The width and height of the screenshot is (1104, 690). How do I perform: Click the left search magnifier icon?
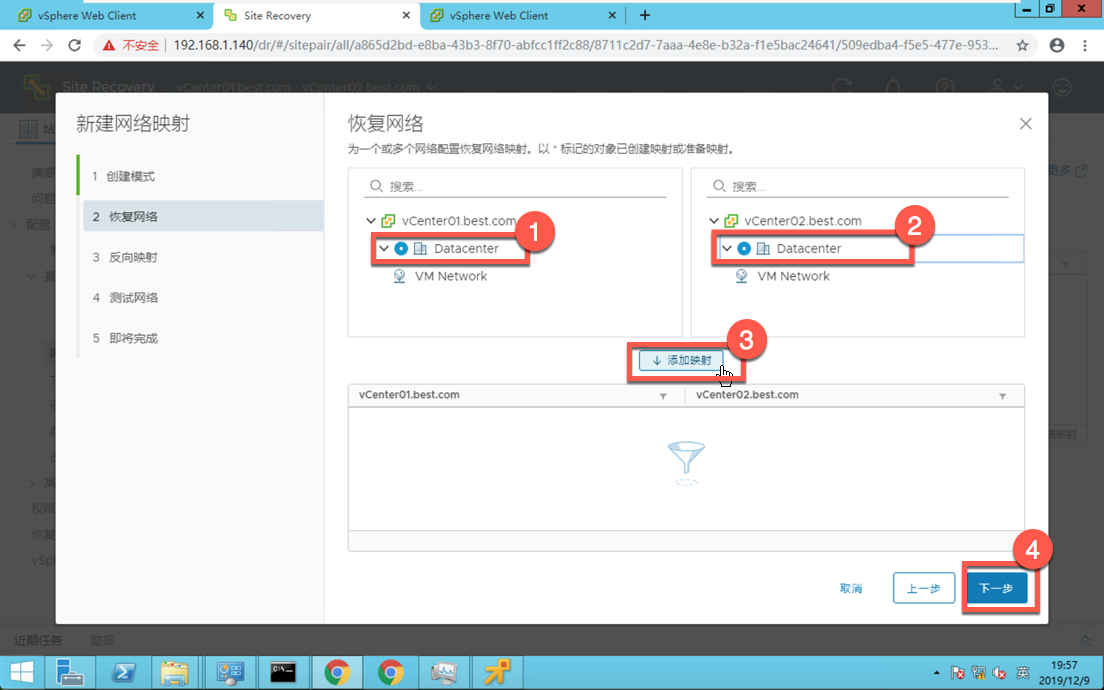click(x=377, y=186)
